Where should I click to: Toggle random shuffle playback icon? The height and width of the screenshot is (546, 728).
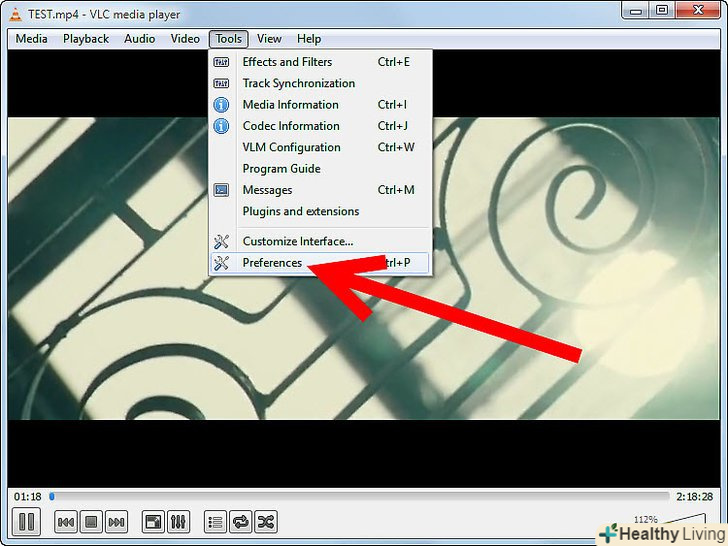coord(266,522)
